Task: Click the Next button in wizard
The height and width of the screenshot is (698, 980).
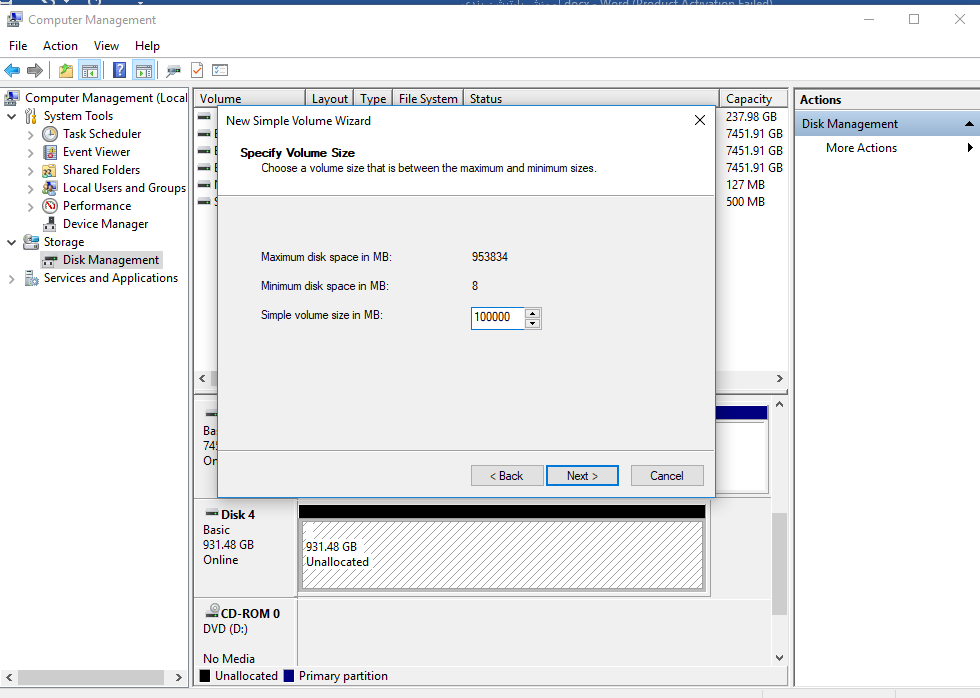Action: (582, 476)
